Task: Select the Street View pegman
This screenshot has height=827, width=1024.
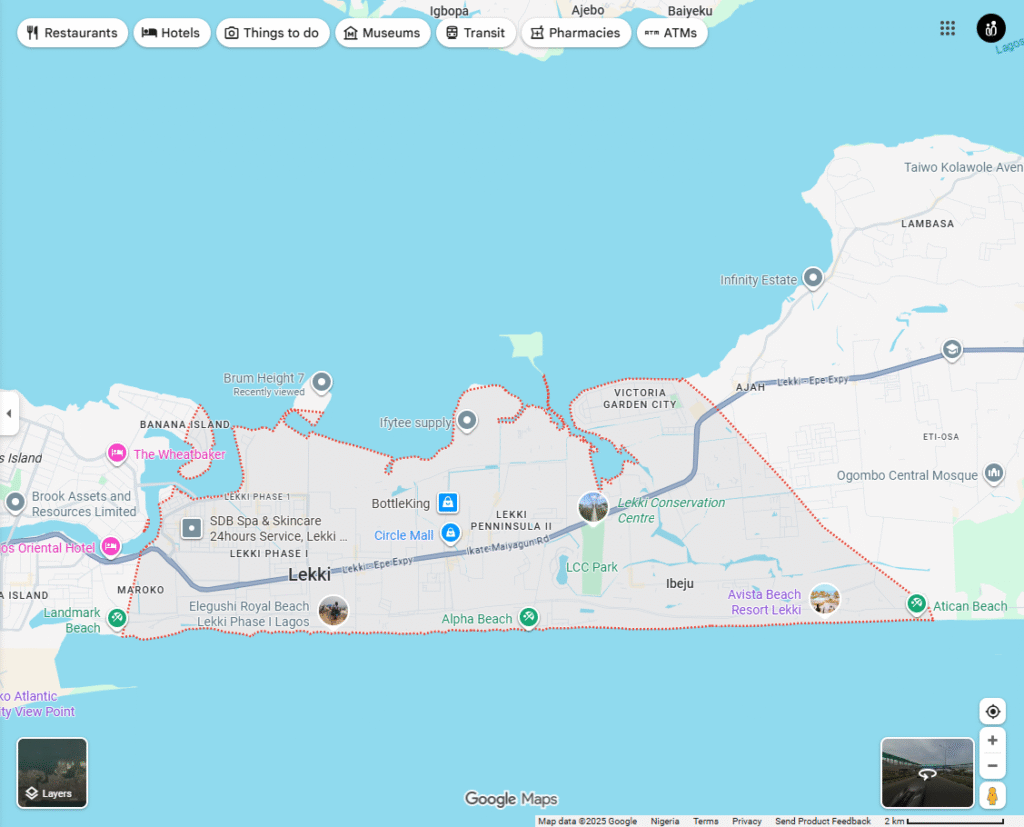Action: coord(993,796)
